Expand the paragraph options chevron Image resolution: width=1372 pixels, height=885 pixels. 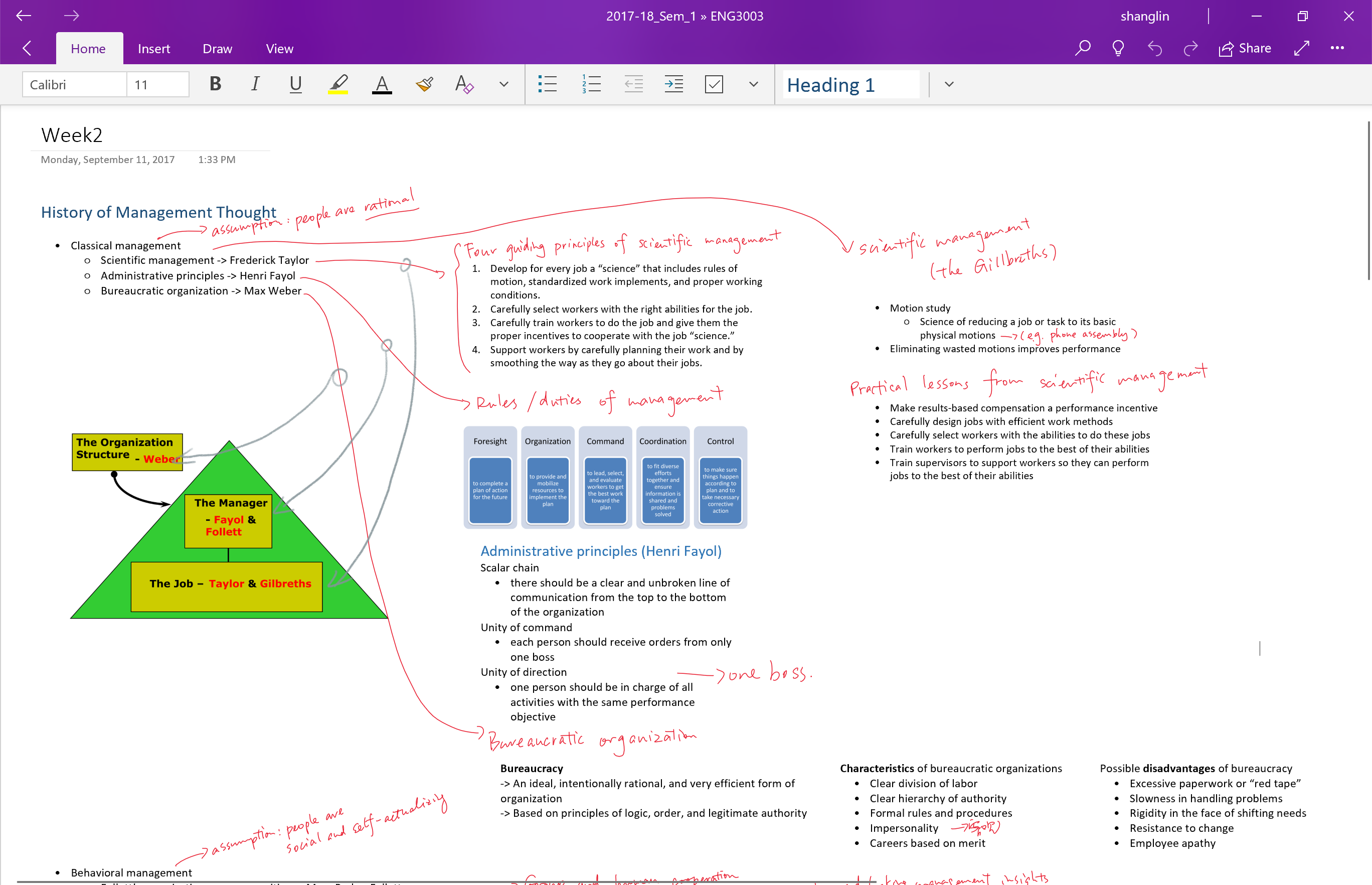tap(754, 84)
